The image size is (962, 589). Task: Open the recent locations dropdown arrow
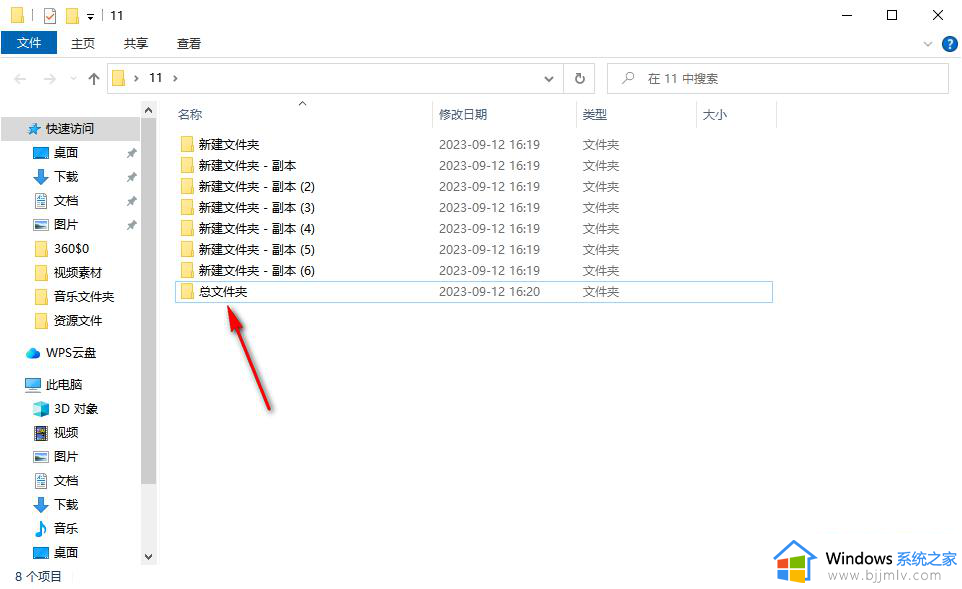pyautogui.click(x=74, y=79)
